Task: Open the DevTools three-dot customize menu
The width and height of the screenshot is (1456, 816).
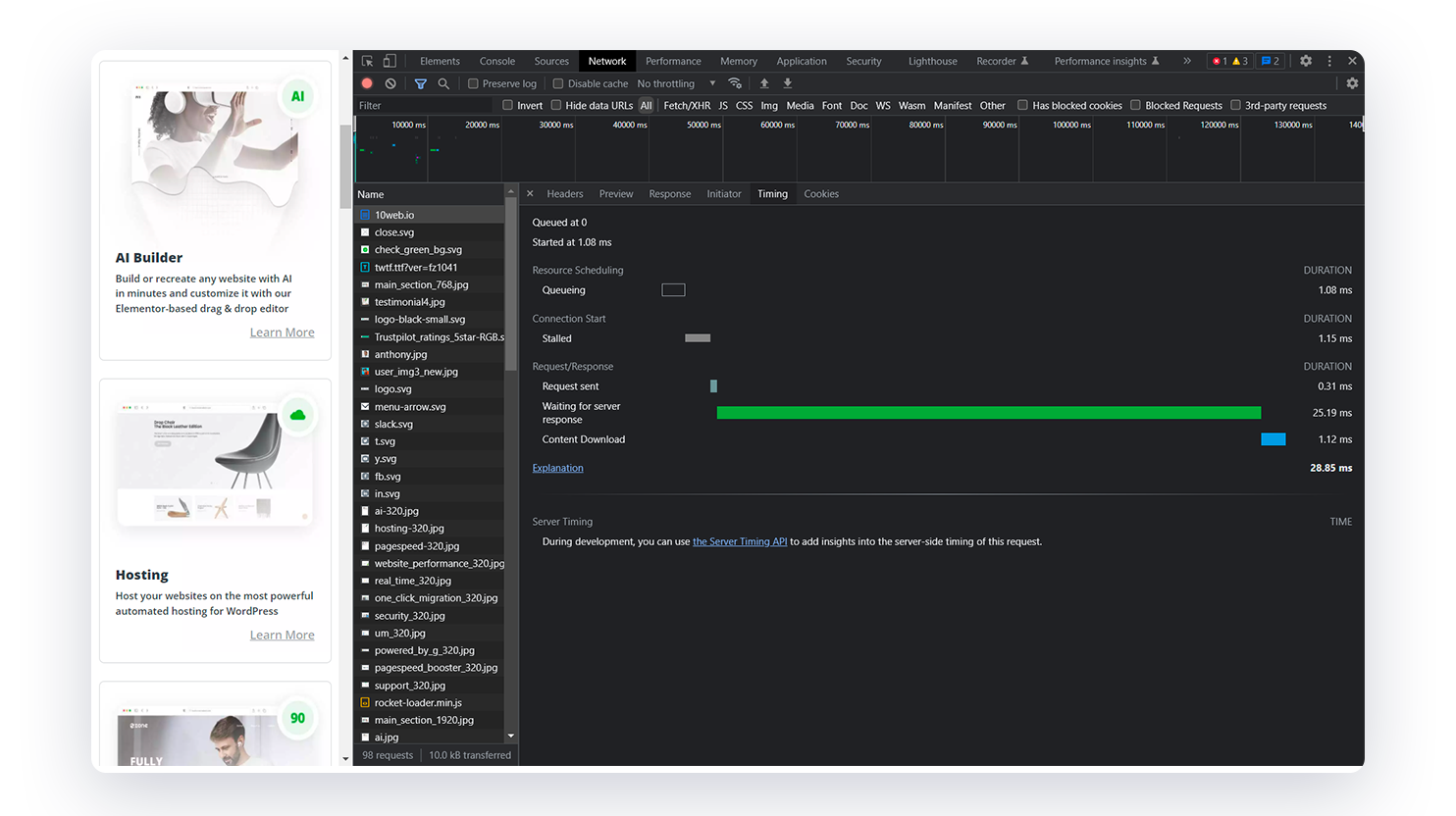Action: click(x=1329, y=61)
